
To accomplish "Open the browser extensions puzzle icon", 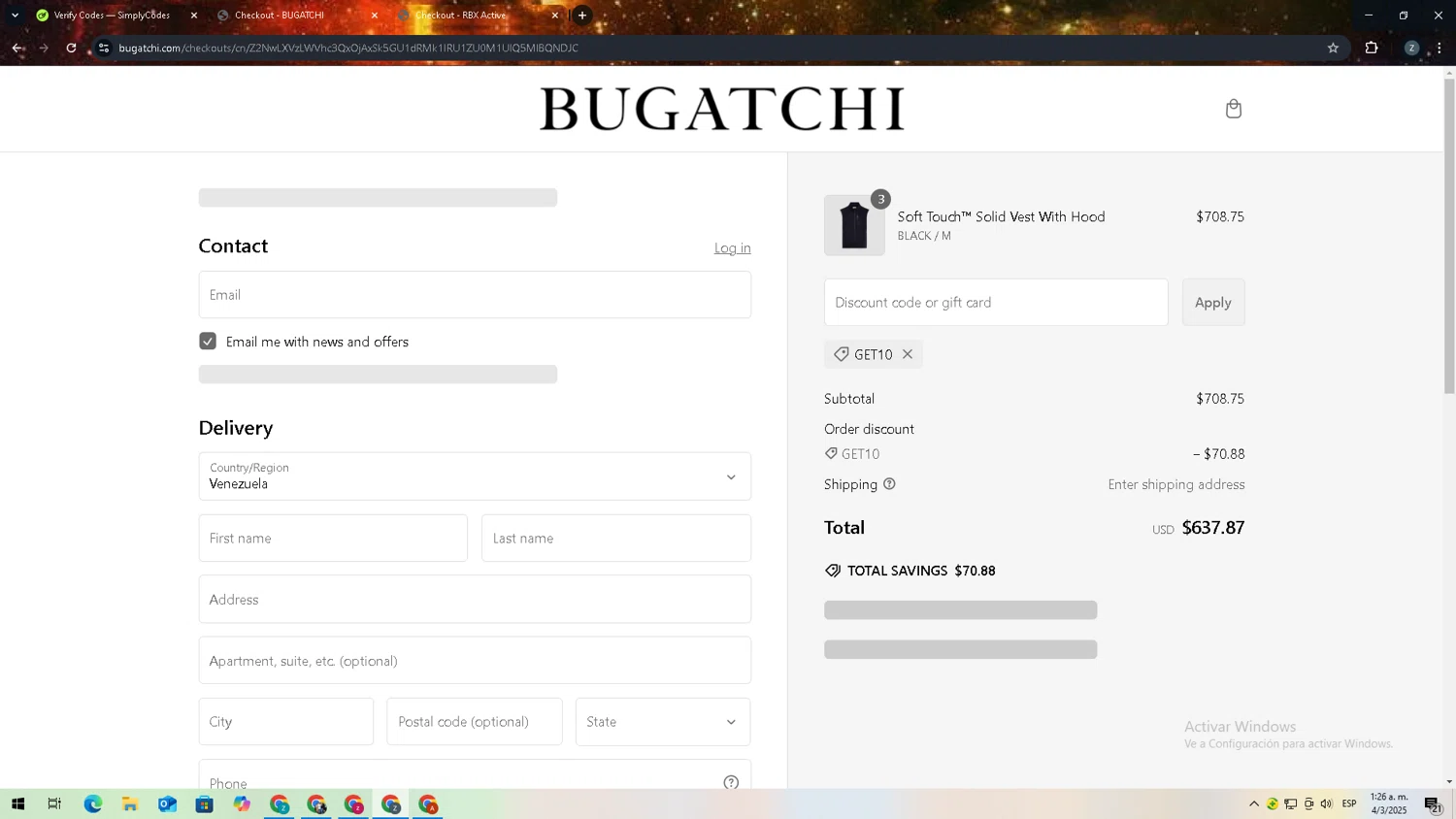I will (x=1372, y=48).
